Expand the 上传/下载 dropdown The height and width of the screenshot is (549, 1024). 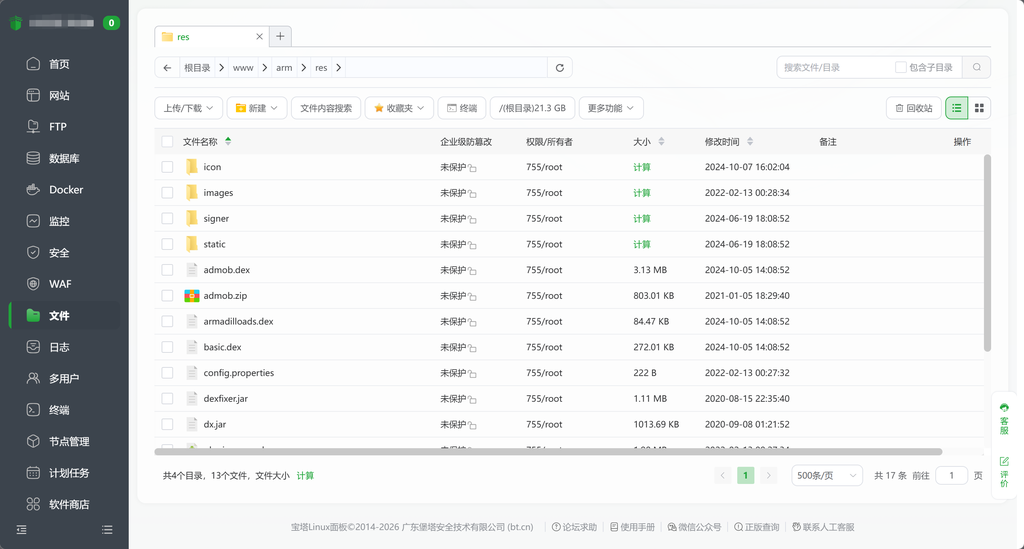coord(188,108)
